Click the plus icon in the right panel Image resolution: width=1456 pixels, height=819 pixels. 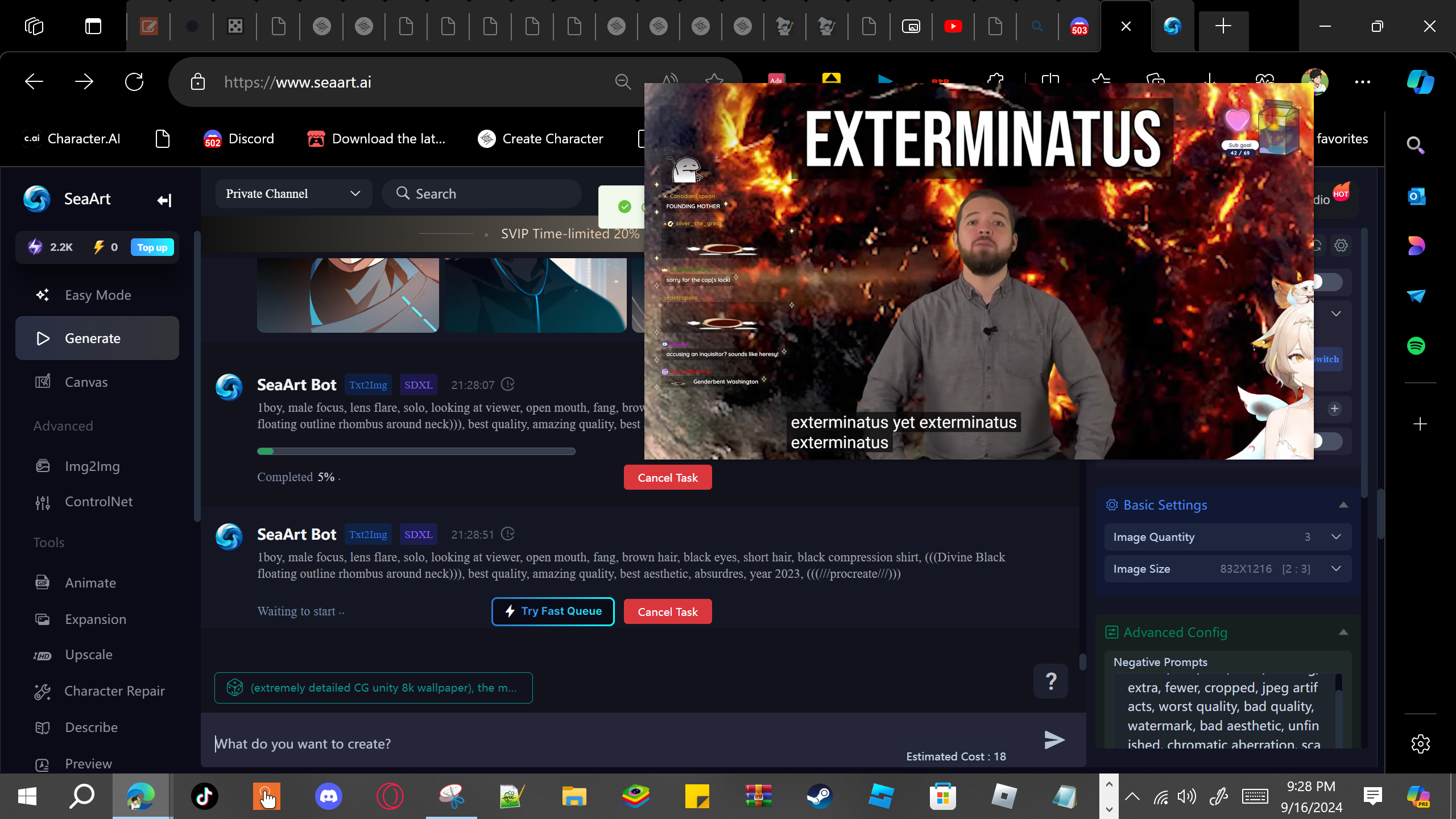(x=1335, y=409)
